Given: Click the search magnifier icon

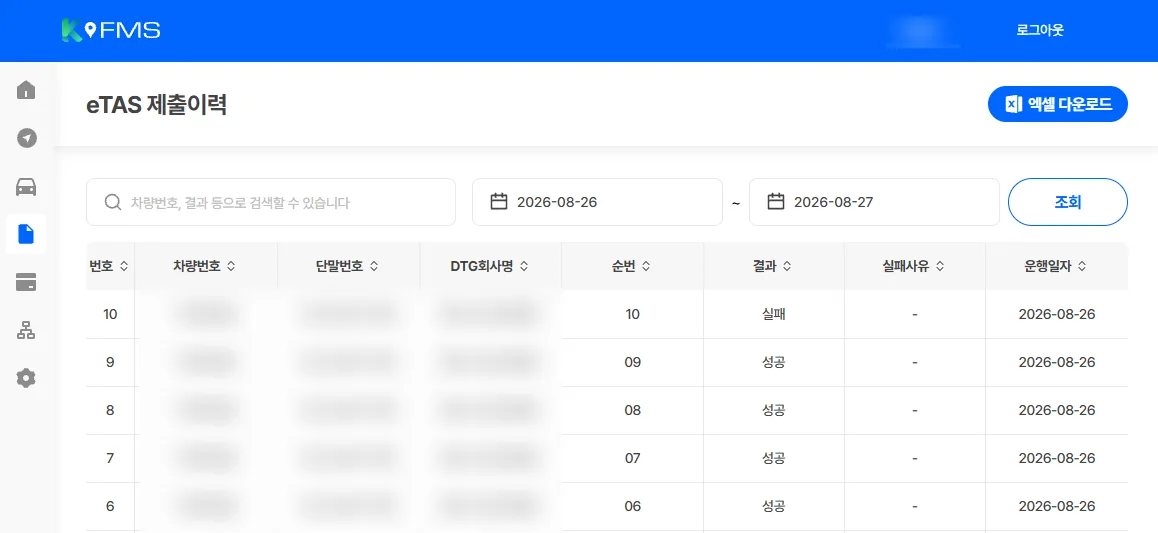Looking at the screenshot, I should (112, 202).
